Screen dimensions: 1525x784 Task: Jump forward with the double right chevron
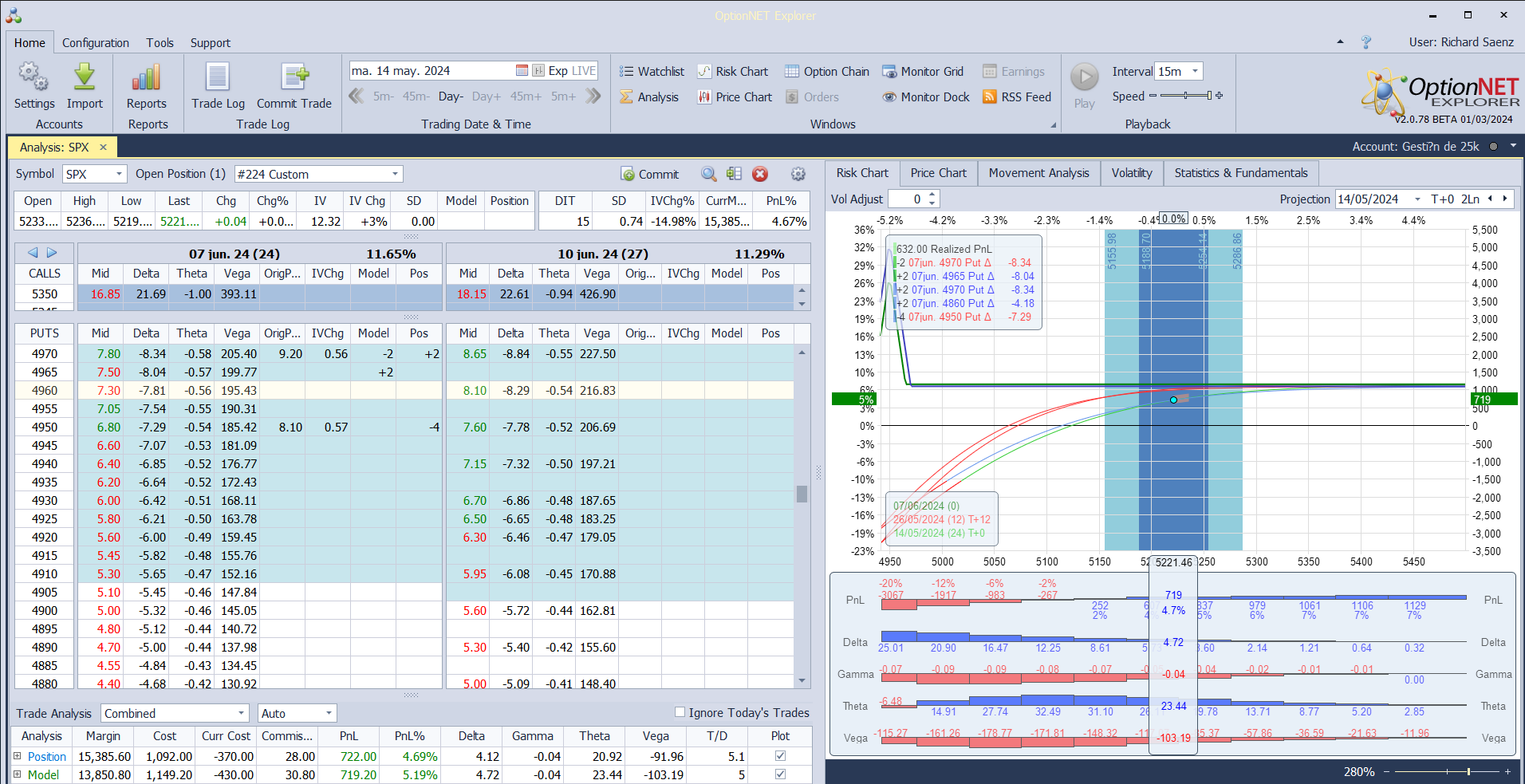[593, 97]
